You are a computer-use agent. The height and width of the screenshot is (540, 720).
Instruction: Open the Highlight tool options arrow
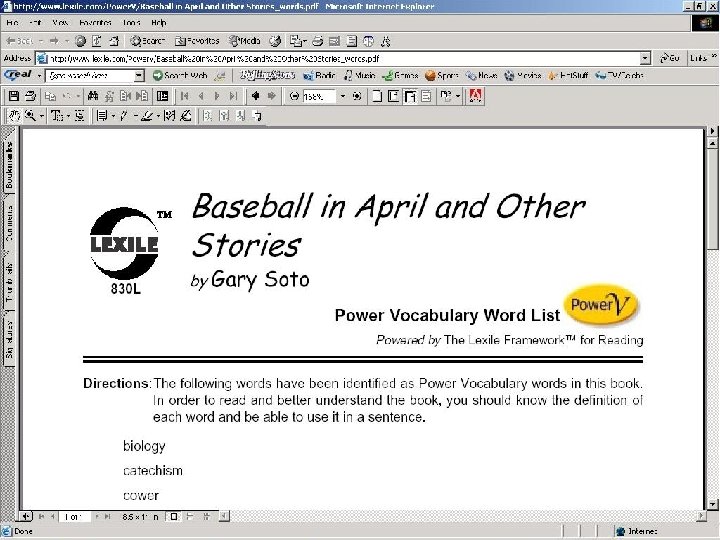[158, 116]
